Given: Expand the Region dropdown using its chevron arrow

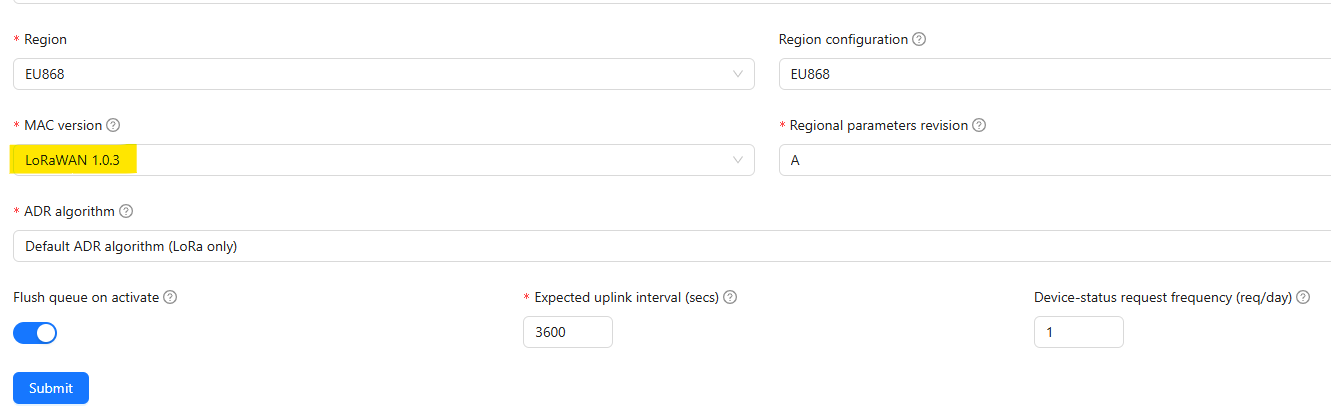Looking at the screenshot, I should point(738,74).
